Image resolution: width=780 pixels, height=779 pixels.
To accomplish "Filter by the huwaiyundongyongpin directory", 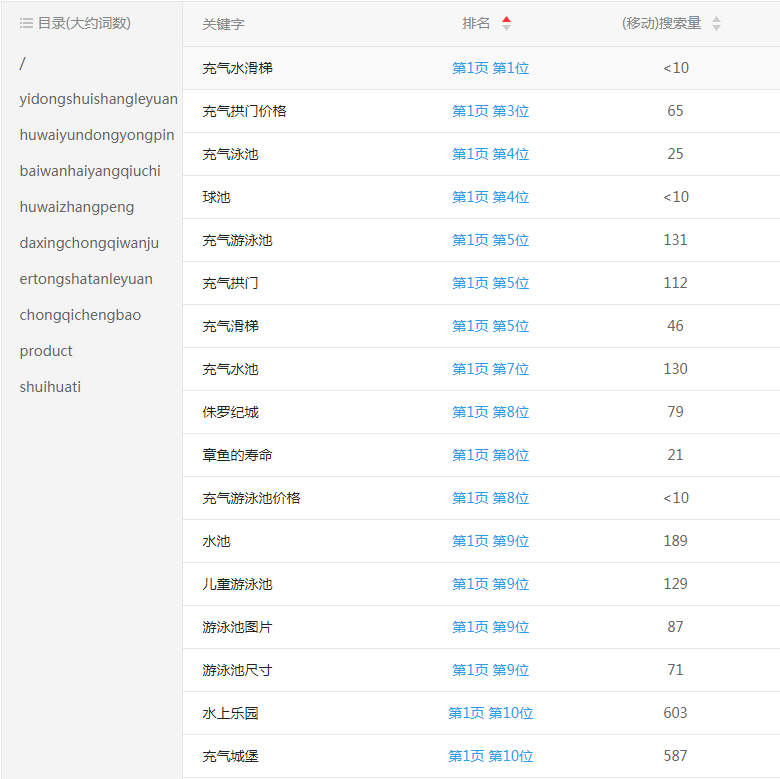I will pos(96,135).
